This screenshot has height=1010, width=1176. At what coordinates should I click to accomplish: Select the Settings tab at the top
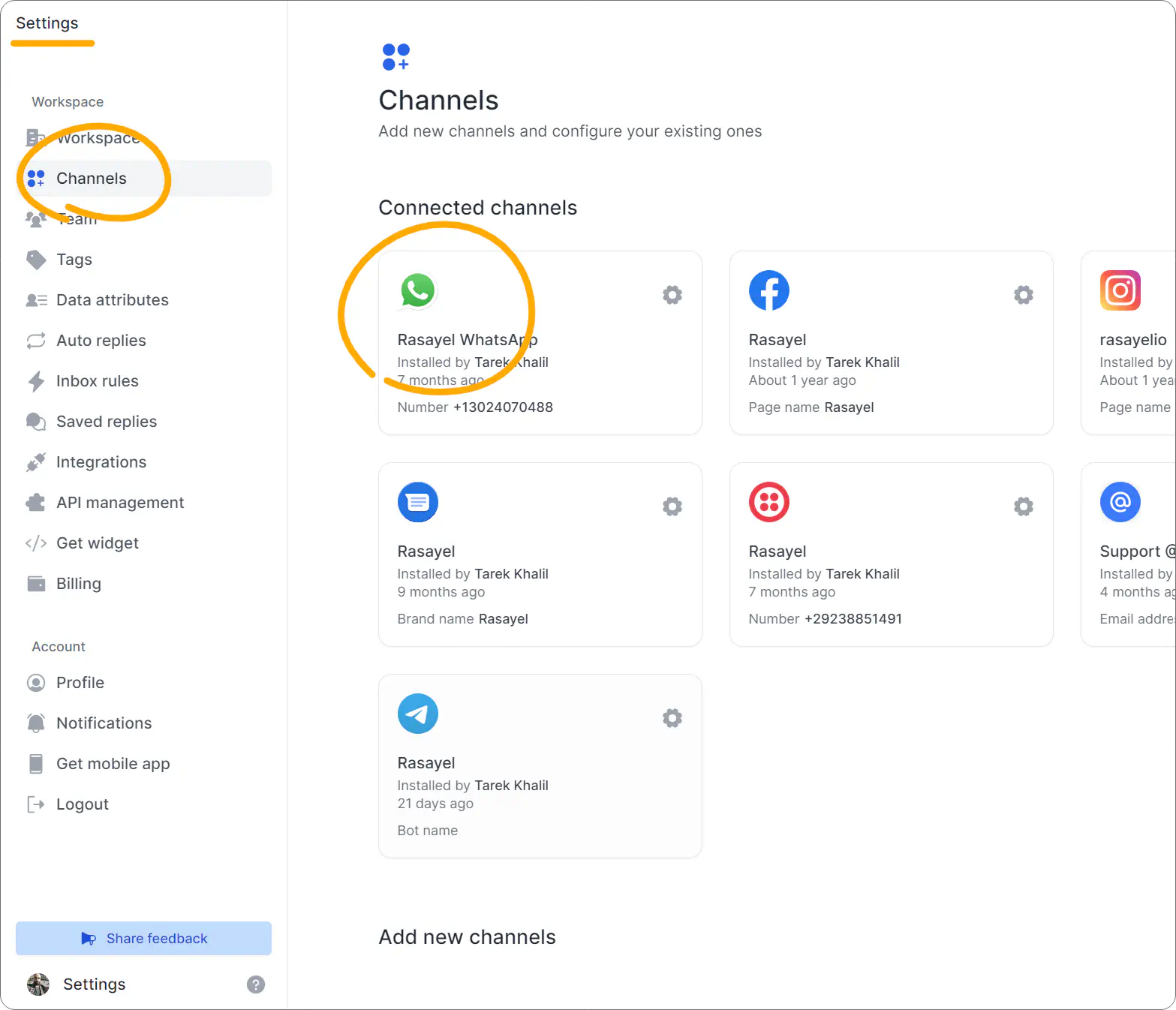pos(47,23)
